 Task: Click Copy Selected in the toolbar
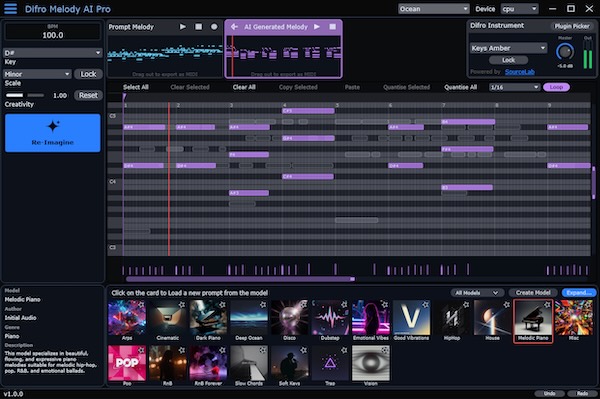click(298, 87)
